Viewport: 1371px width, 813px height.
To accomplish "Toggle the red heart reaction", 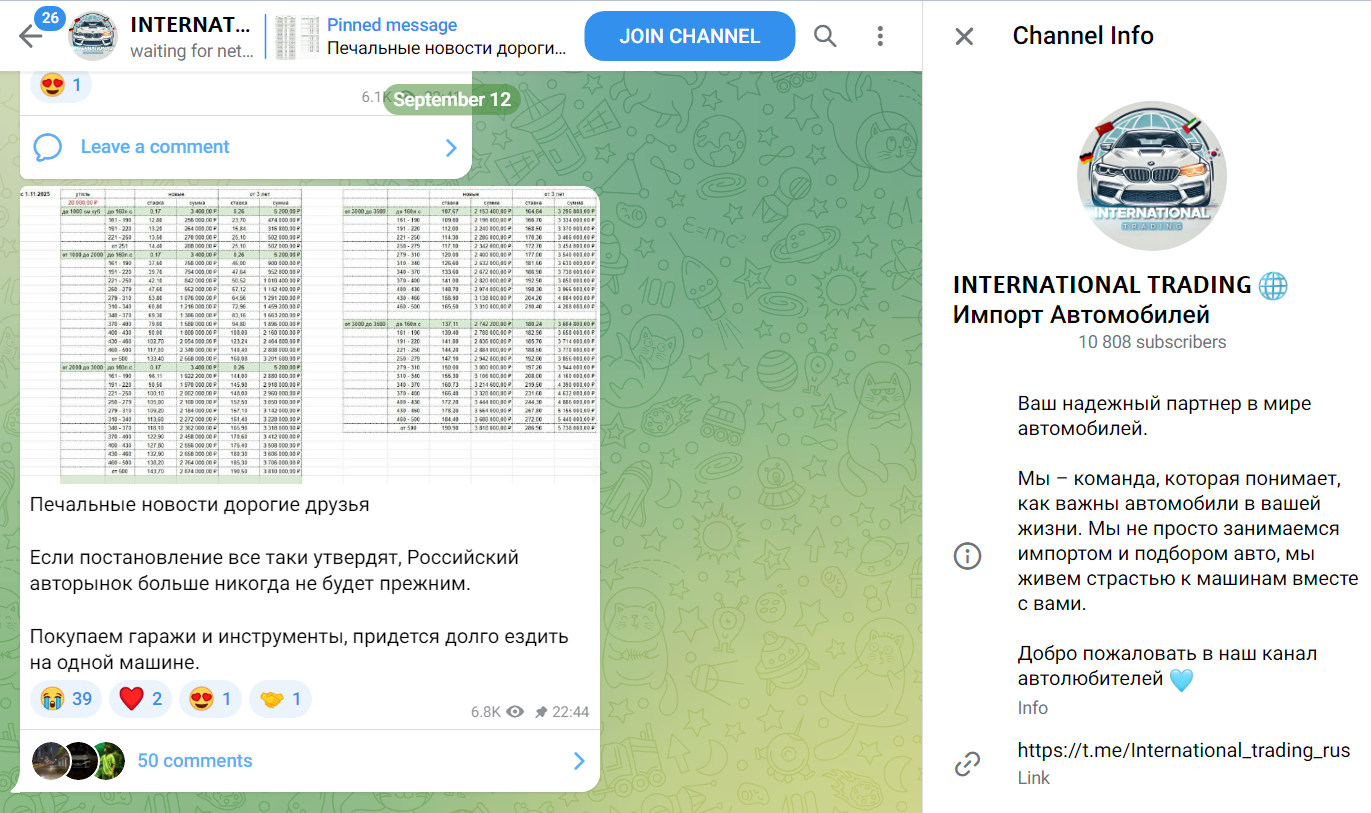I will pos(141,699).
